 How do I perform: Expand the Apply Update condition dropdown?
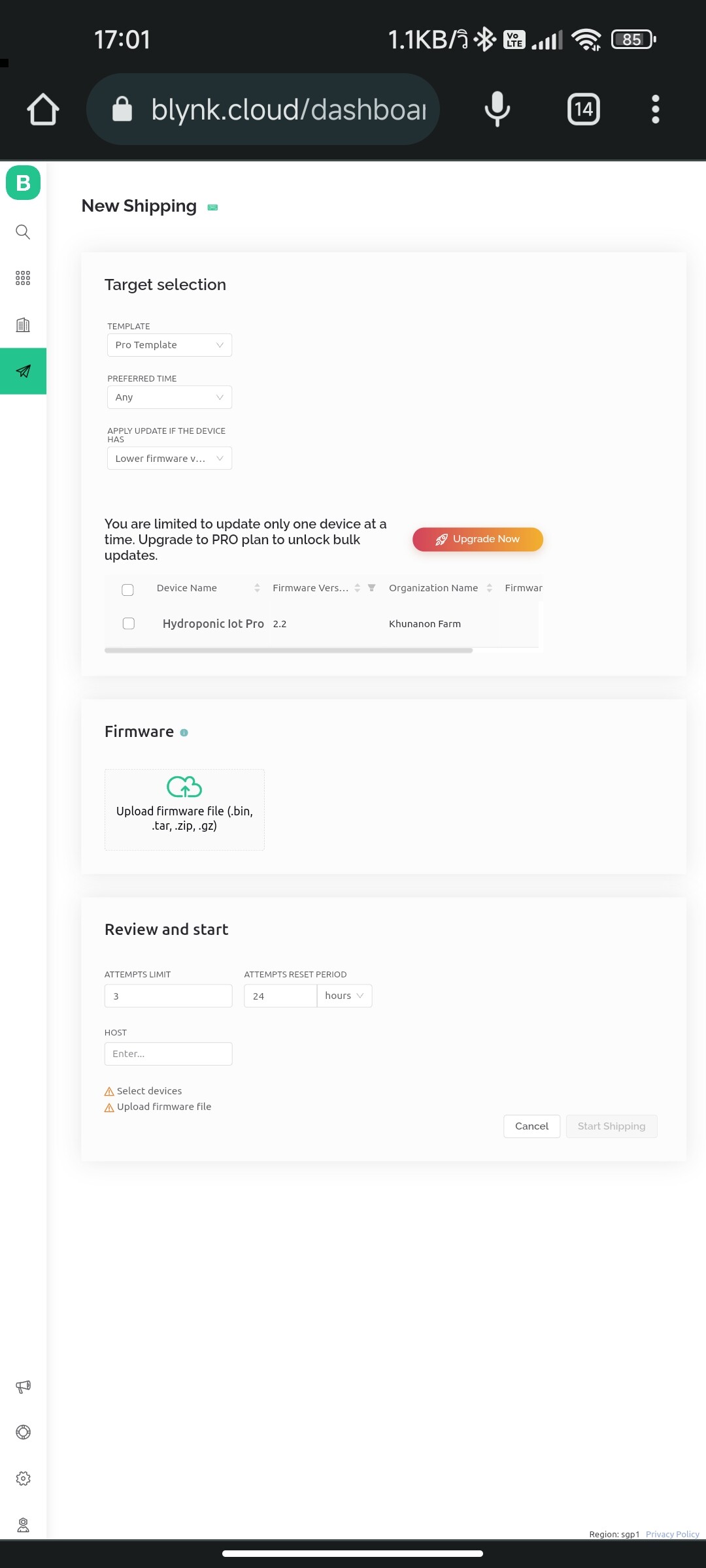[169, 458]
